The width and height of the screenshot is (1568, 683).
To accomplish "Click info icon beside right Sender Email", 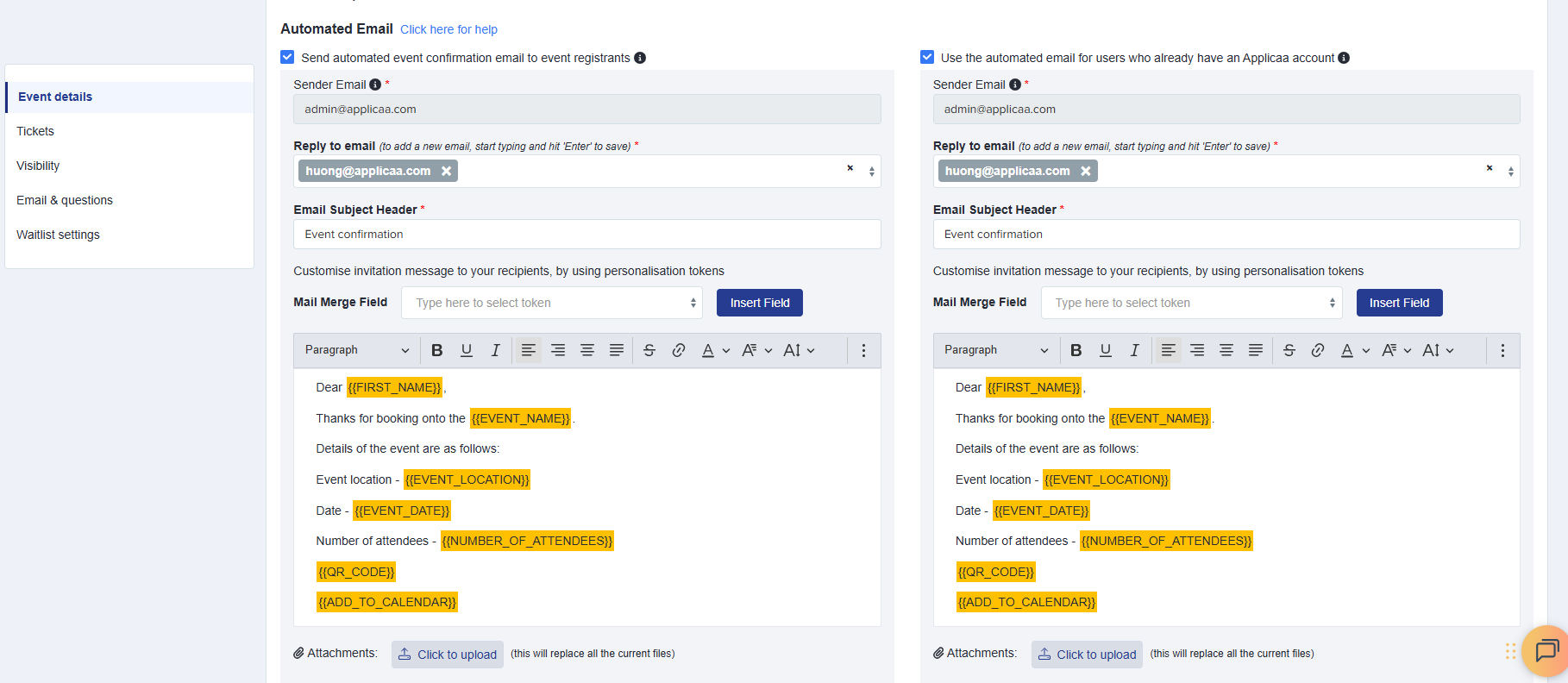I will (1015, 85).
